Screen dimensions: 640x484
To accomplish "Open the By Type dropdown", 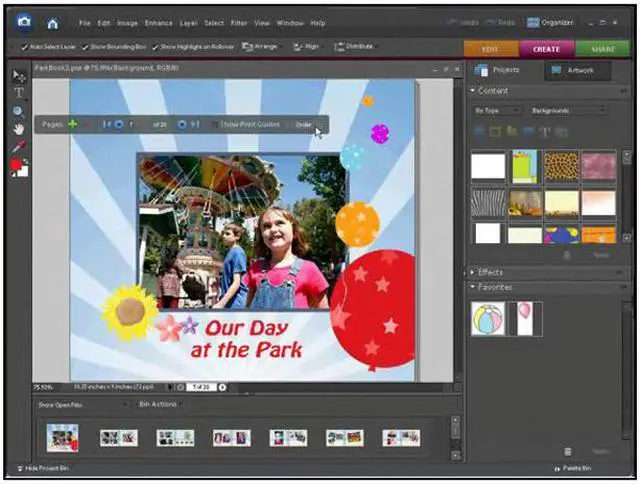I will 497,110.
